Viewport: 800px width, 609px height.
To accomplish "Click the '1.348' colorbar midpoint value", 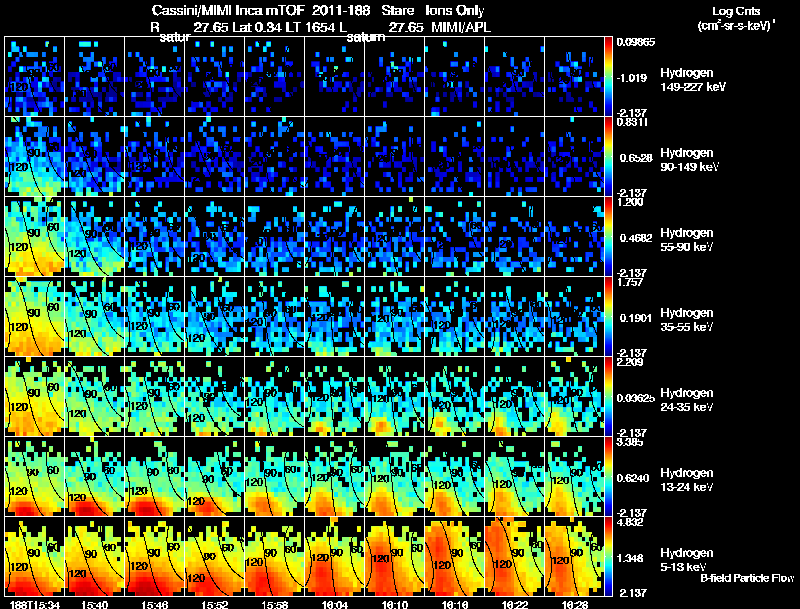I will [632, 558].
